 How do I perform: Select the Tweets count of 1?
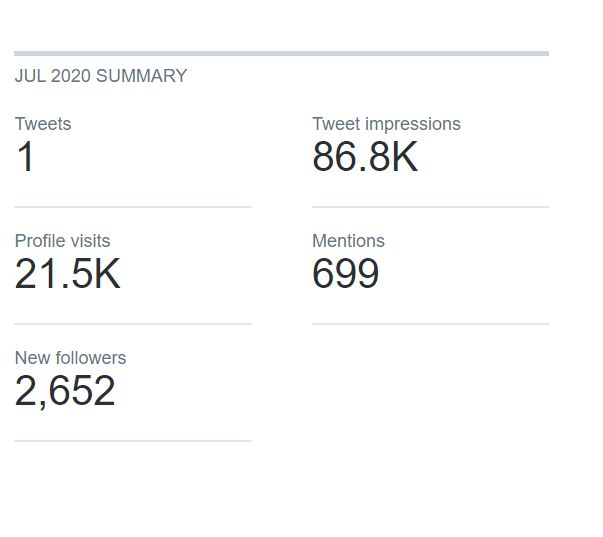[25, 157]
